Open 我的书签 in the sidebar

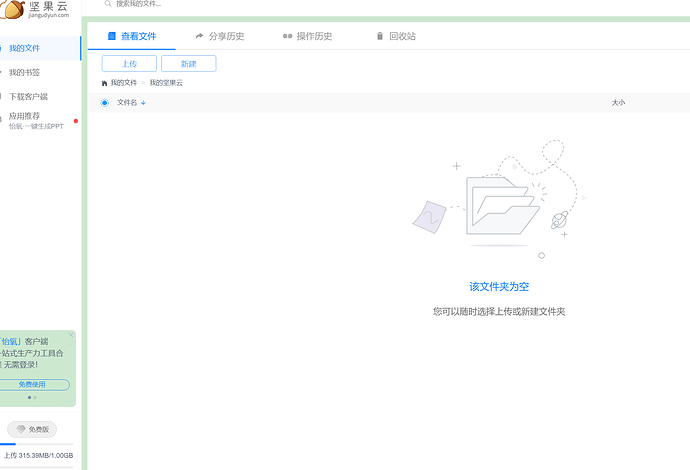click(x=40, y=72)
